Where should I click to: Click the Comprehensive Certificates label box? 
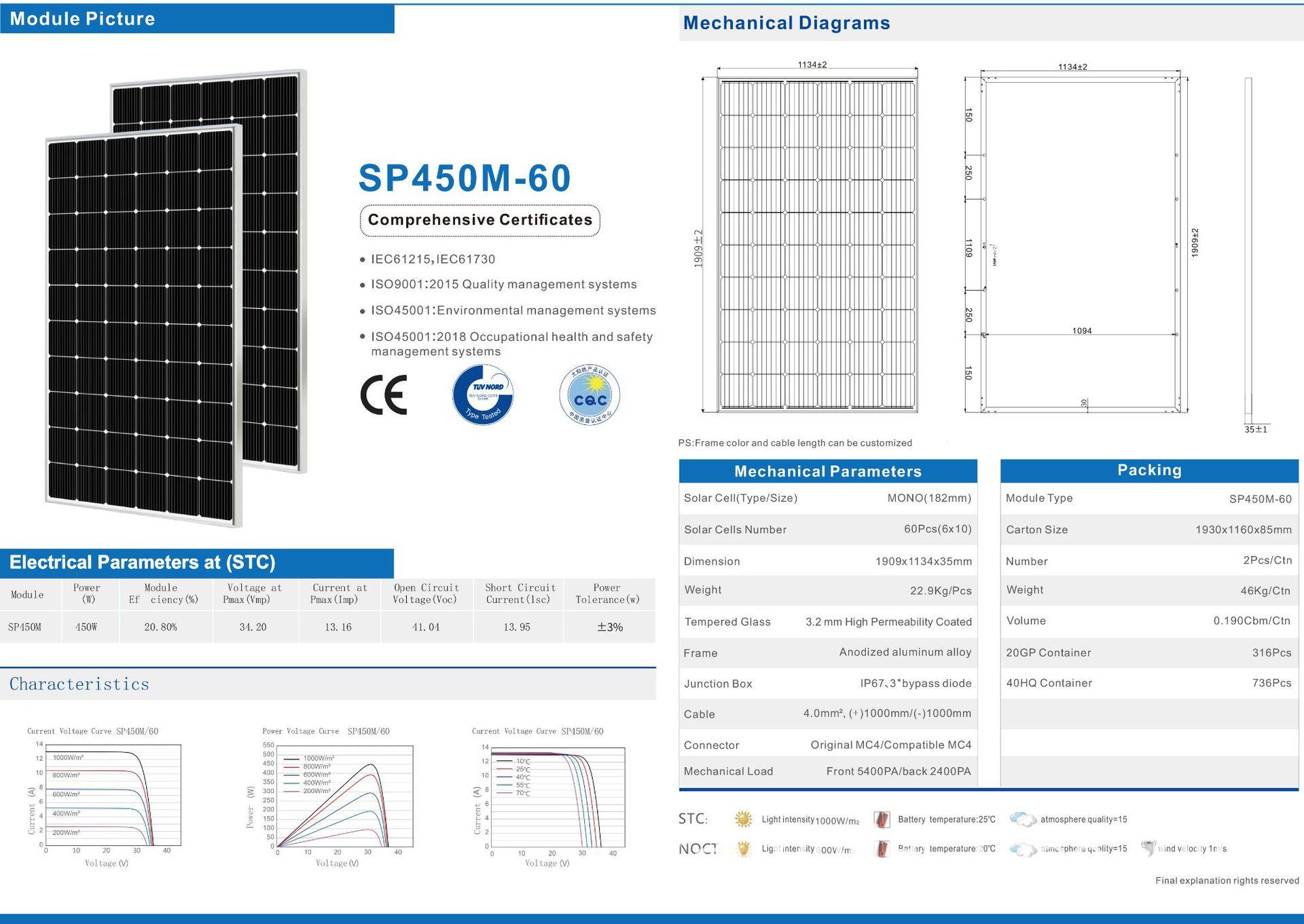tap(479, 220)
